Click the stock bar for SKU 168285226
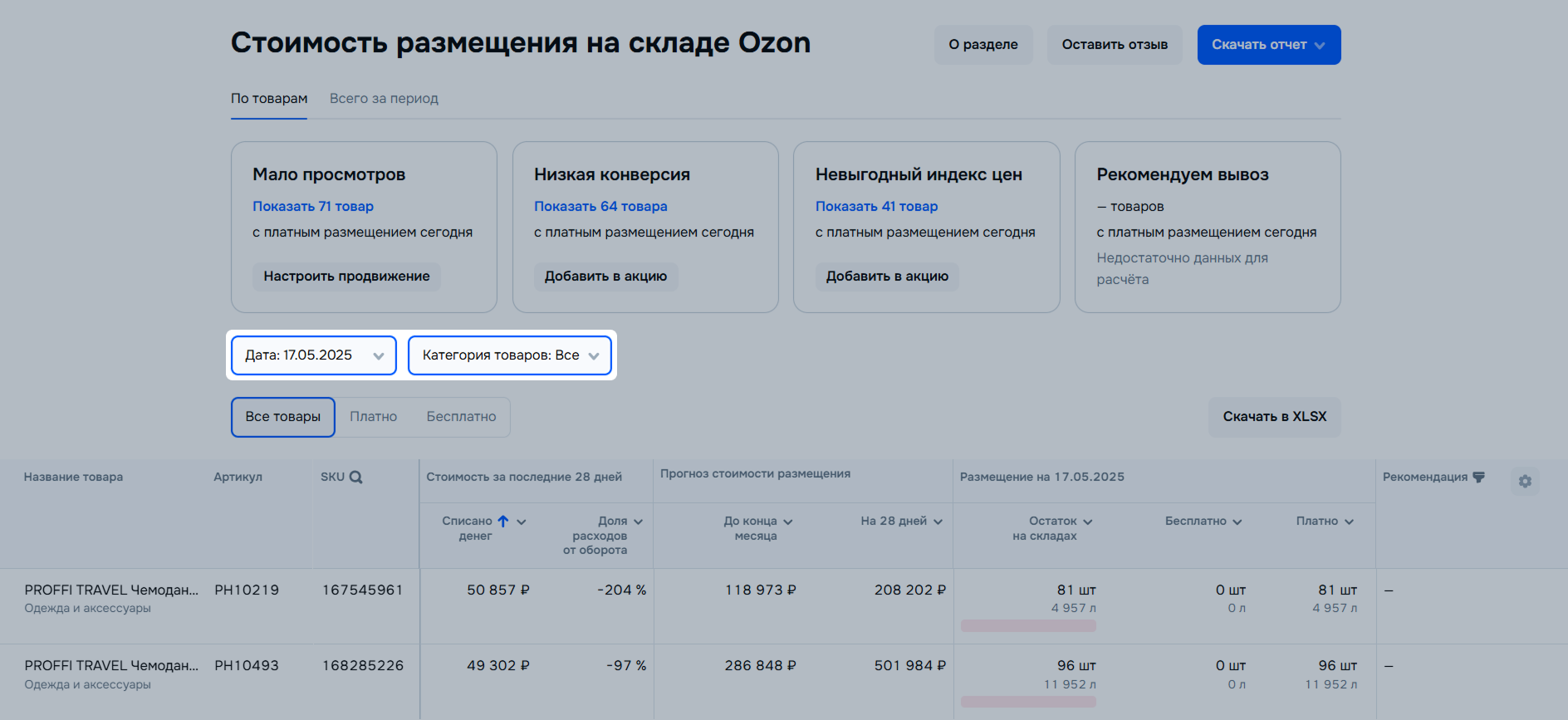The image size is (1568, 720). (x=1028, y=702)
